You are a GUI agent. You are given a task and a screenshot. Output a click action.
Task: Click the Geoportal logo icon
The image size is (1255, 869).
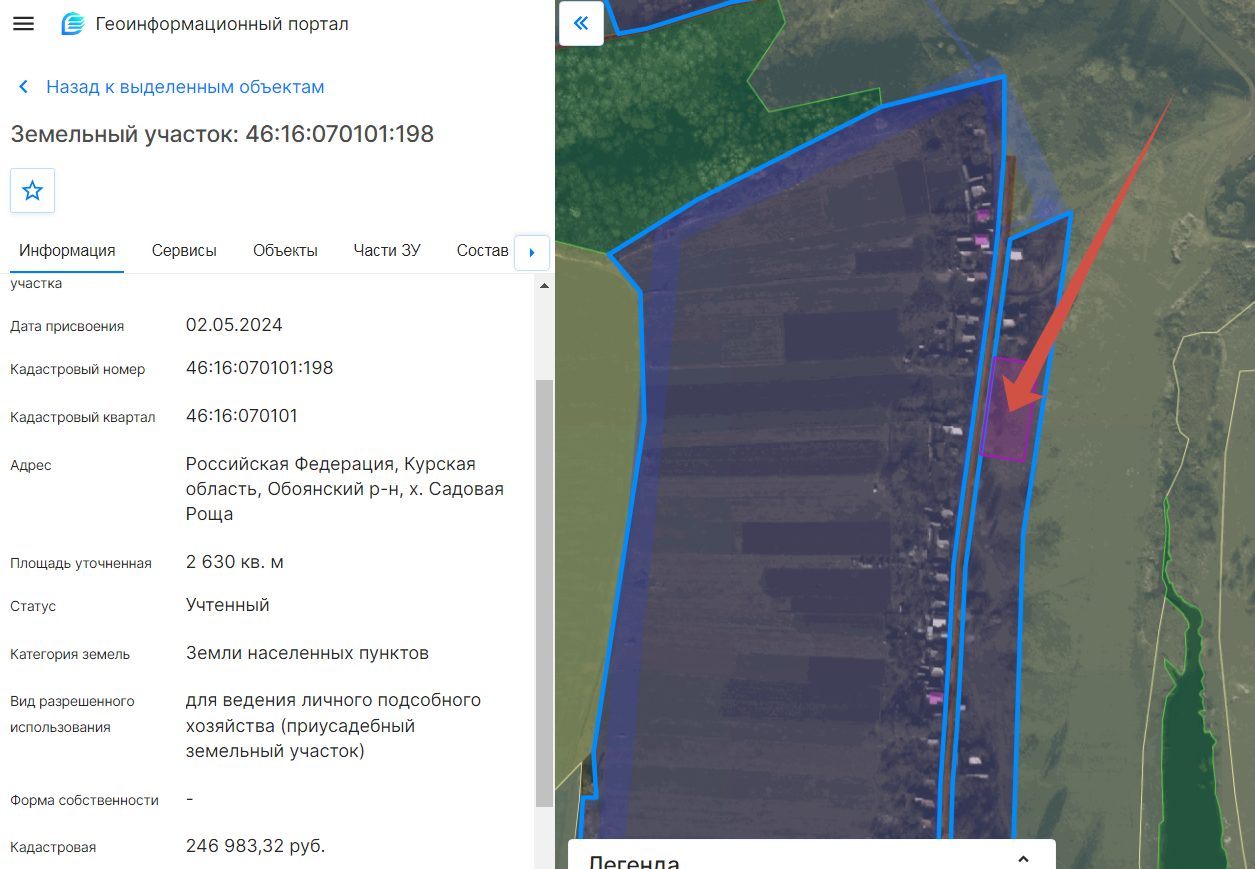pos(73,24)
